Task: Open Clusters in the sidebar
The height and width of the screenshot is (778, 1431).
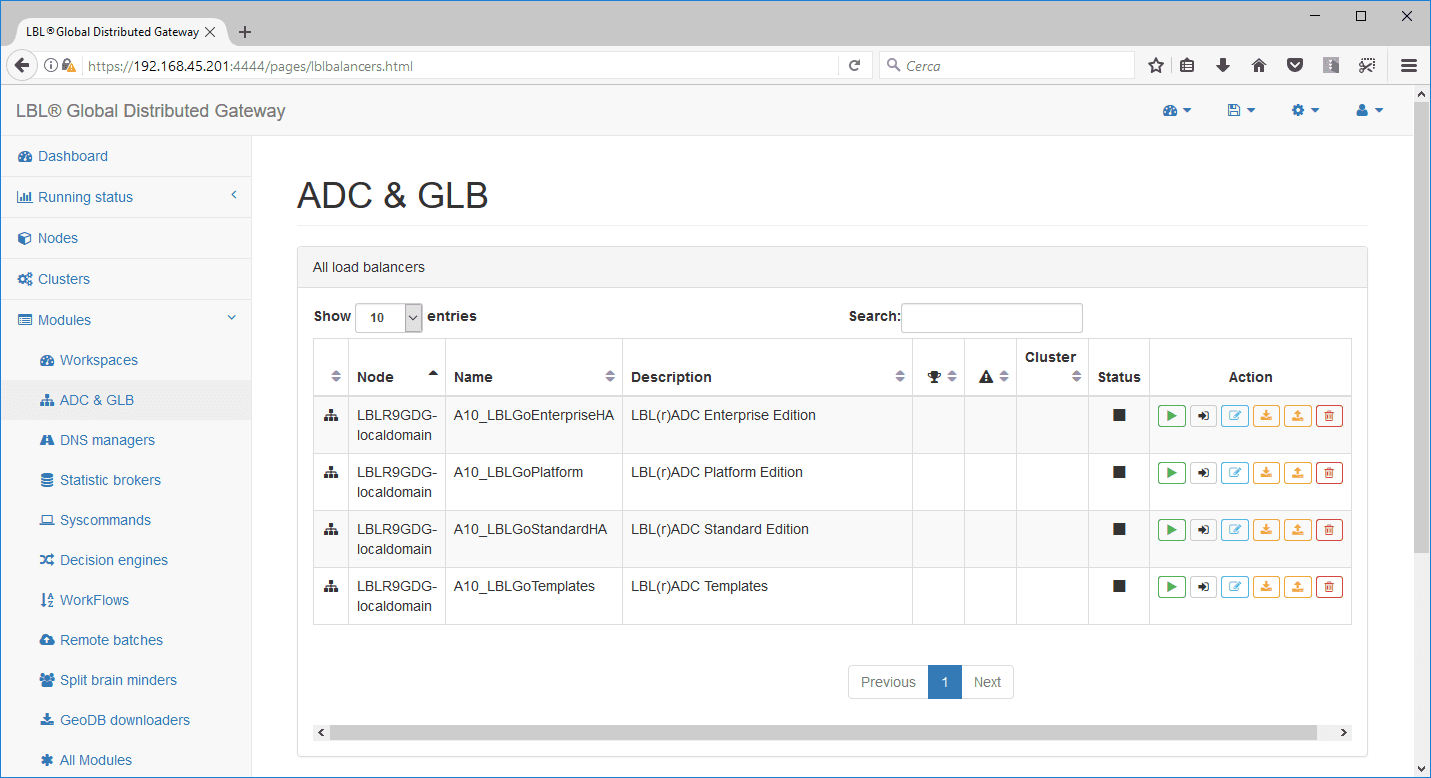Action: [125, 279]
